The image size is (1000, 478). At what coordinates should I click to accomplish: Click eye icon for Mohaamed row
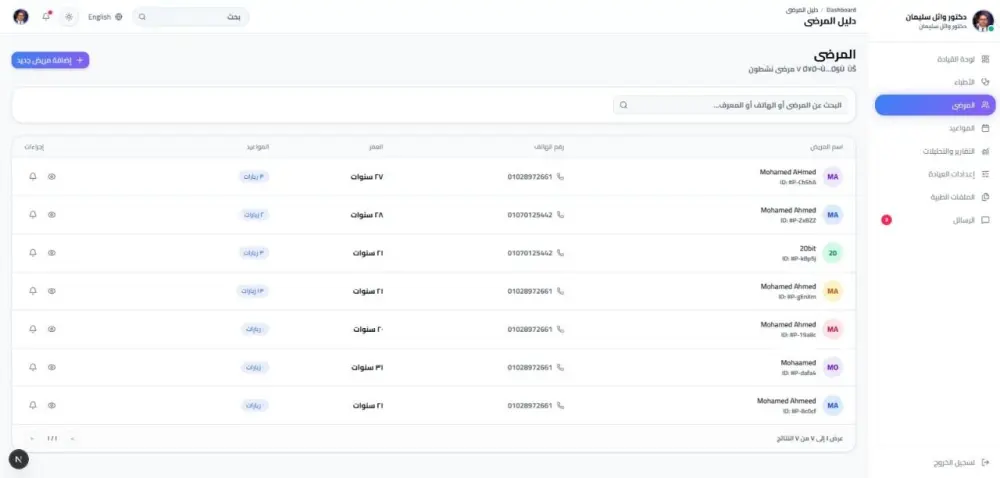coord(52,368)
